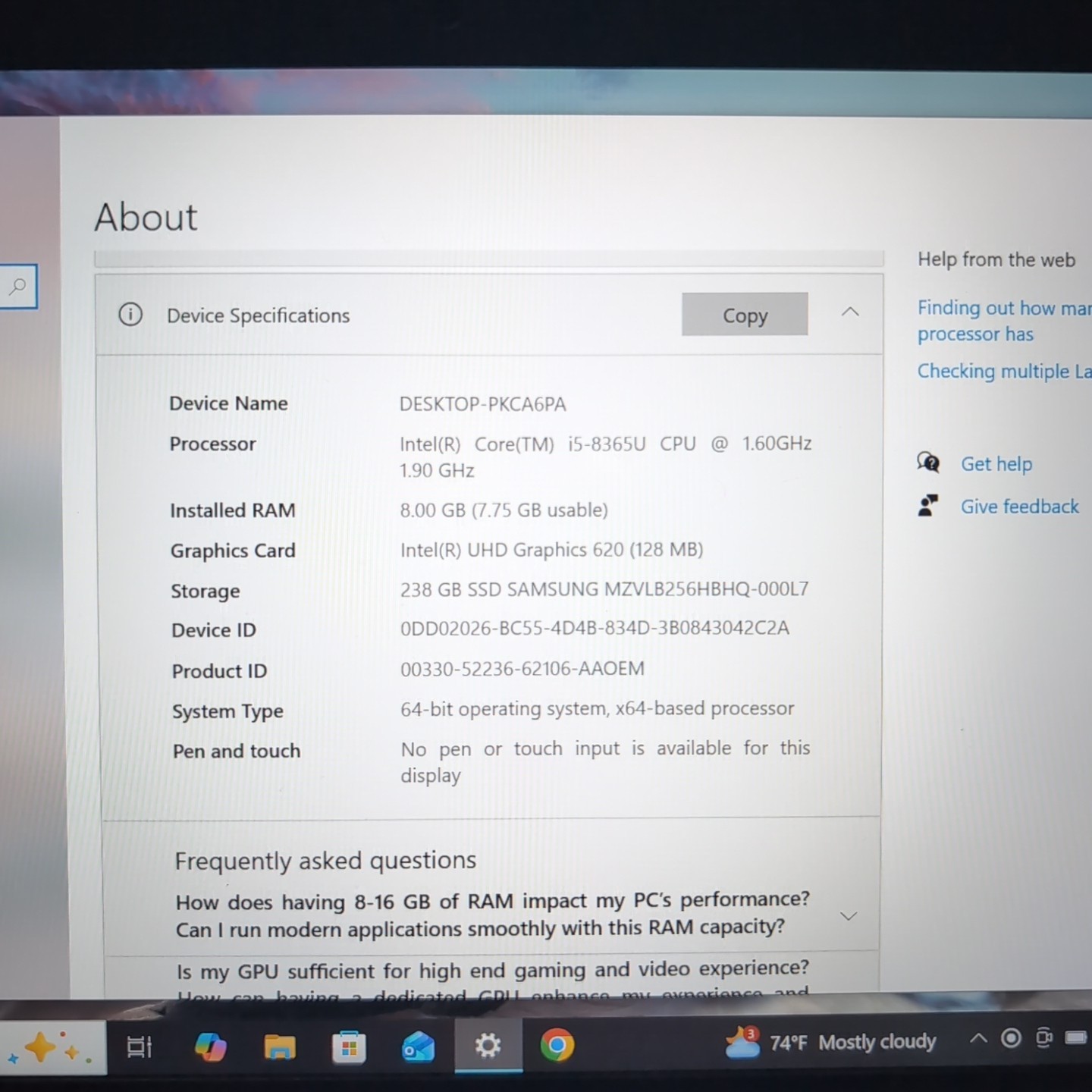Launch Copilot from the taskbar
Viewport: 1092px width, 1092px height.
point(210,1046)
